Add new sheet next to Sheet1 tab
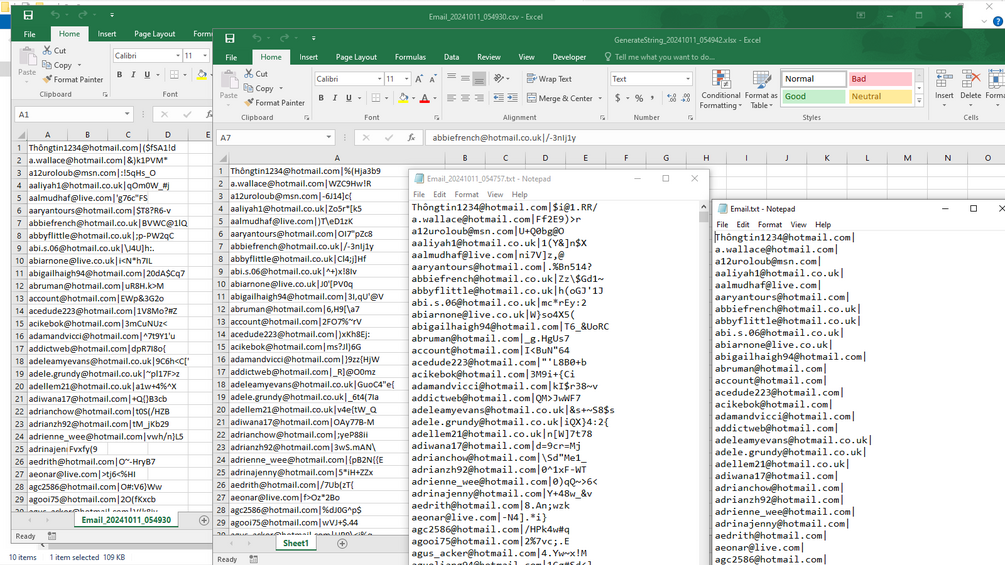Screen dimensions: 1005x565 pyautogui.click(x=342, y=543)
